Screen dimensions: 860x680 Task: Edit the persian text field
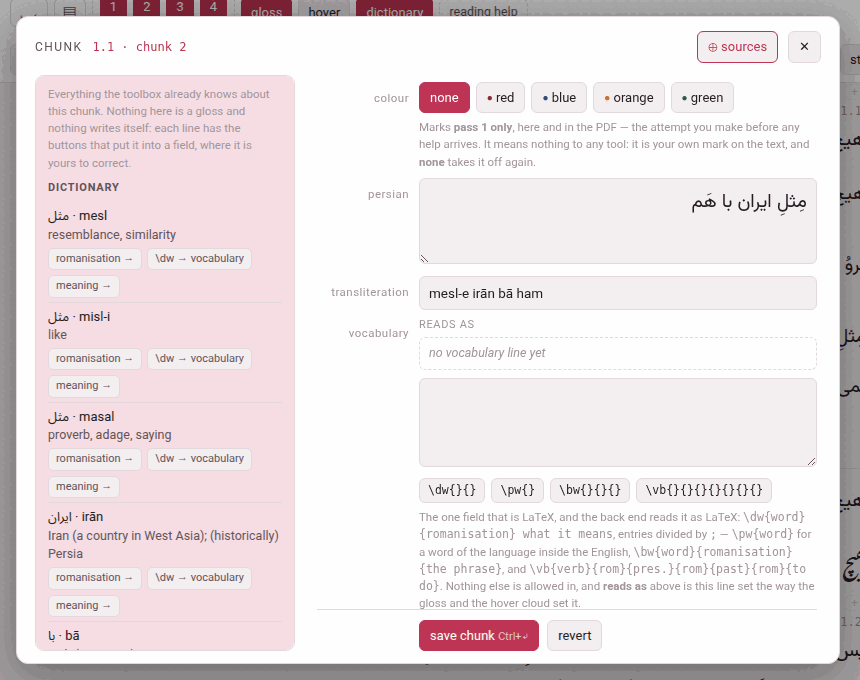point(618,221)
